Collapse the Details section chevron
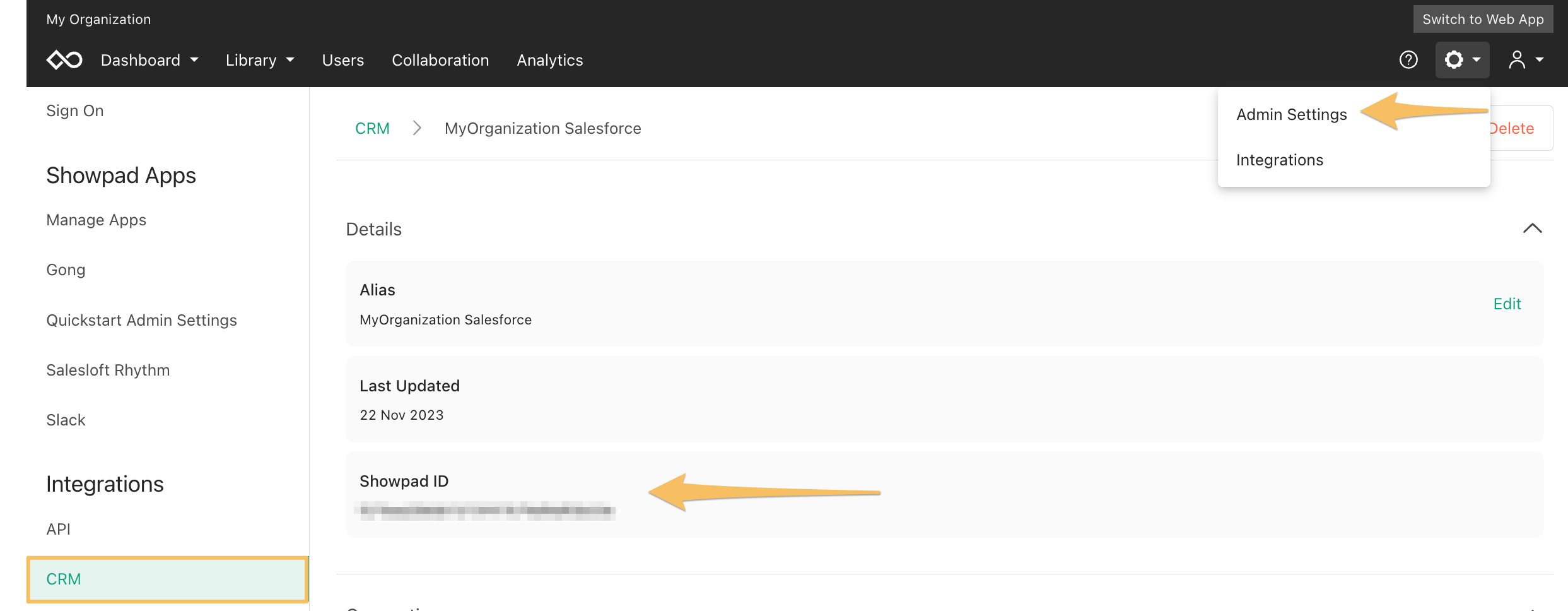The width and height of the screenshot is (1568, 611). click(x=1532, y=228)
